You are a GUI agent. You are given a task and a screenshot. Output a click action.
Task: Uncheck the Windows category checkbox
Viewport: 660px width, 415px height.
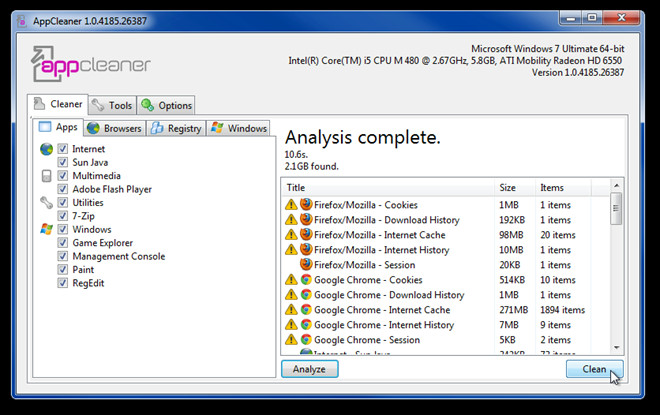(62, 229)
